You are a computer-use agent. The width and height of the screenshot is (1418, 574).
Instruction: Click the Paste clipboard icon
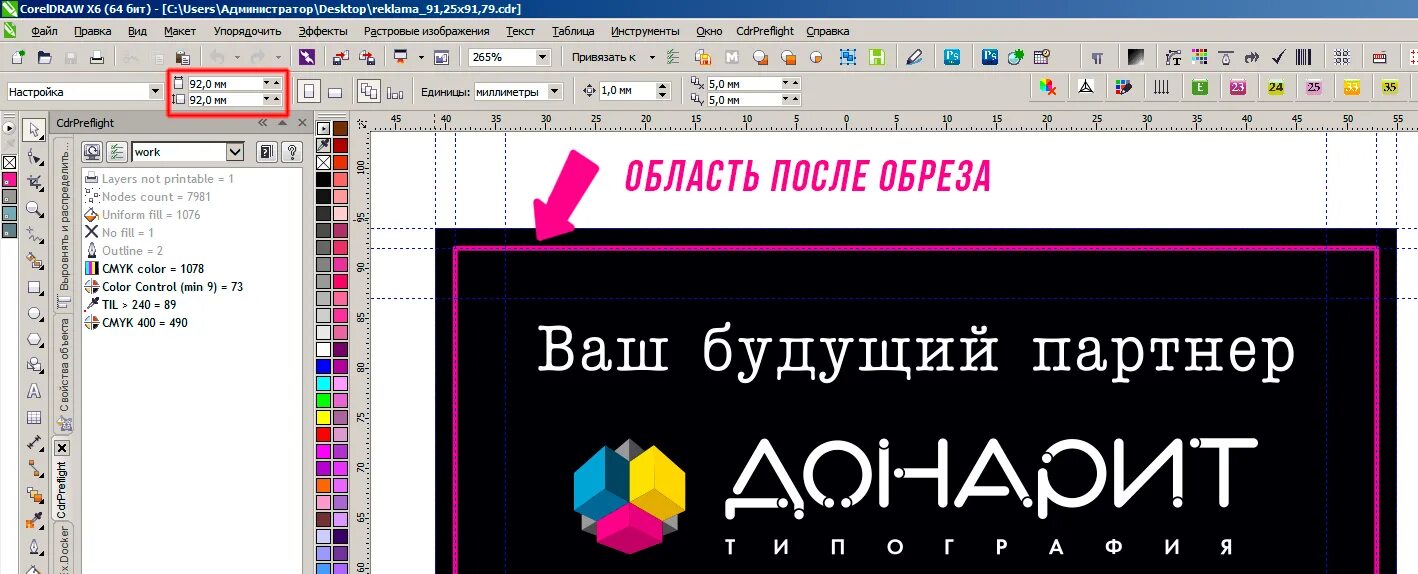(182, 57)
